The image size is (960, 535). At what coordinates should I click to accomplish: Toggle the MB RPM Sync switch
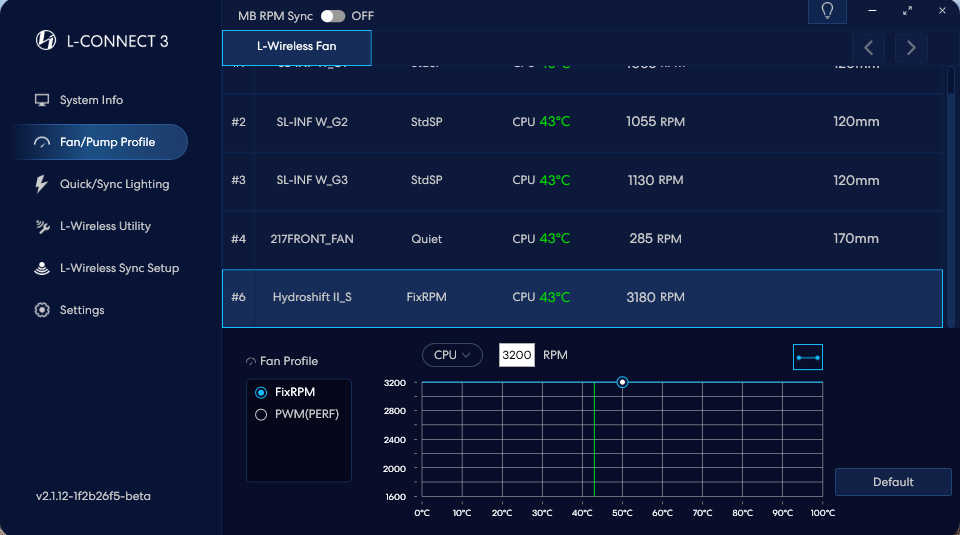coord(332,16)
